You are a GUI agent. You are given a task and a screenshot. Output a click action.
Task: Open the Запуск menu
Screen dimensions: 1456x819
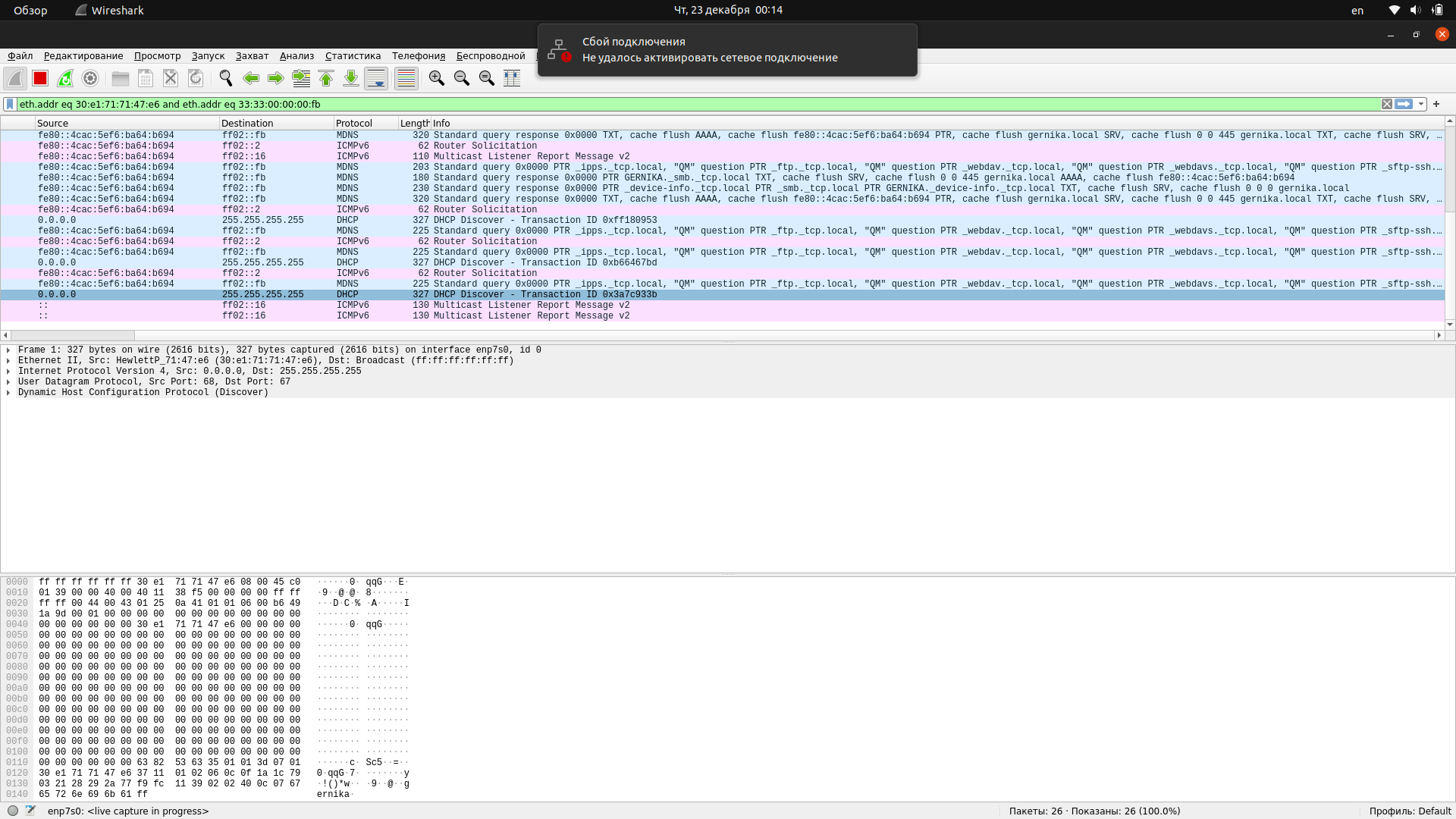(208, 55)
